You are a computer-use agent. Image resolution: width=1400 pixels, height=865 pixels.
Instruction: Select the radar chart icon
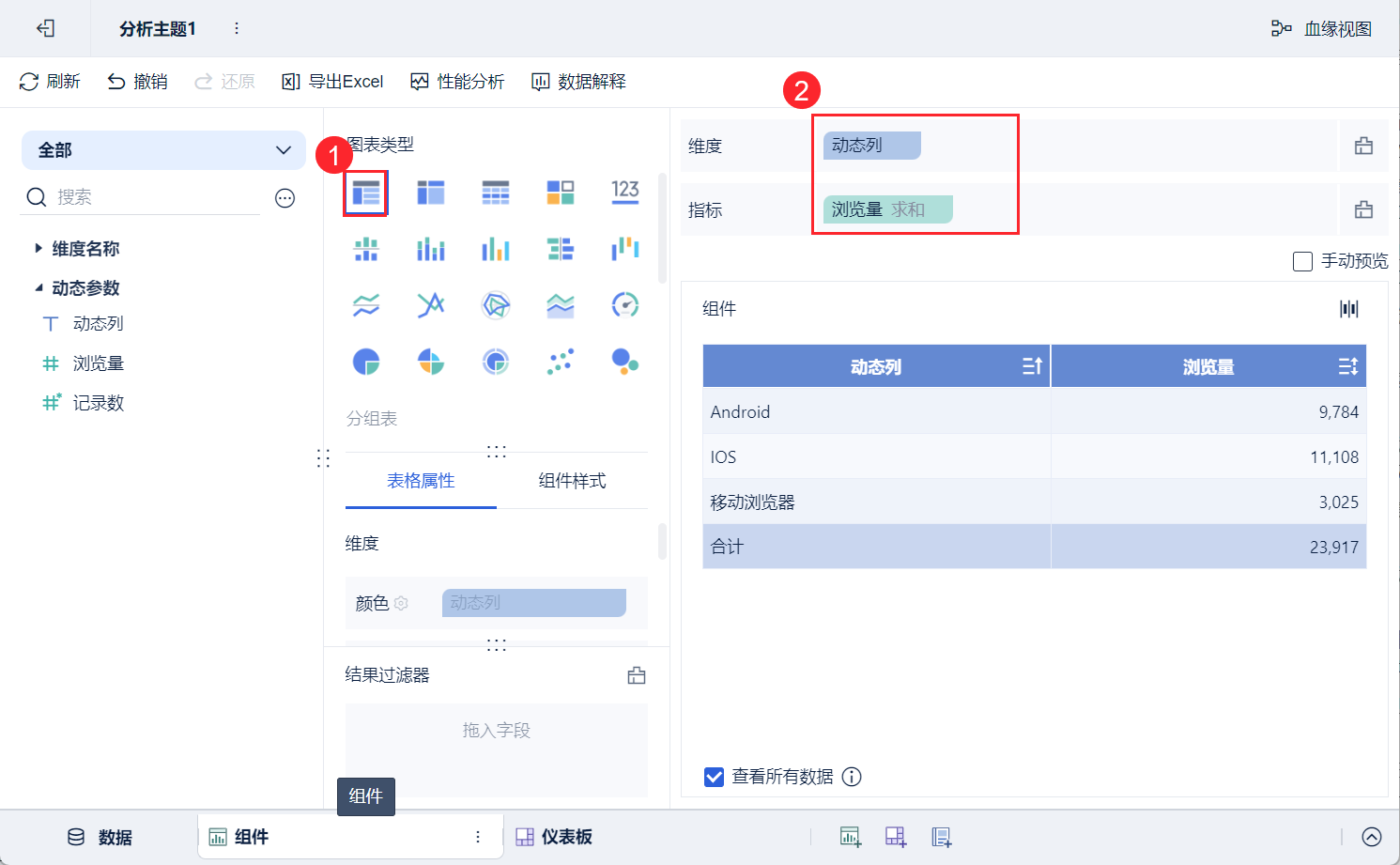[x=496, y=305]
